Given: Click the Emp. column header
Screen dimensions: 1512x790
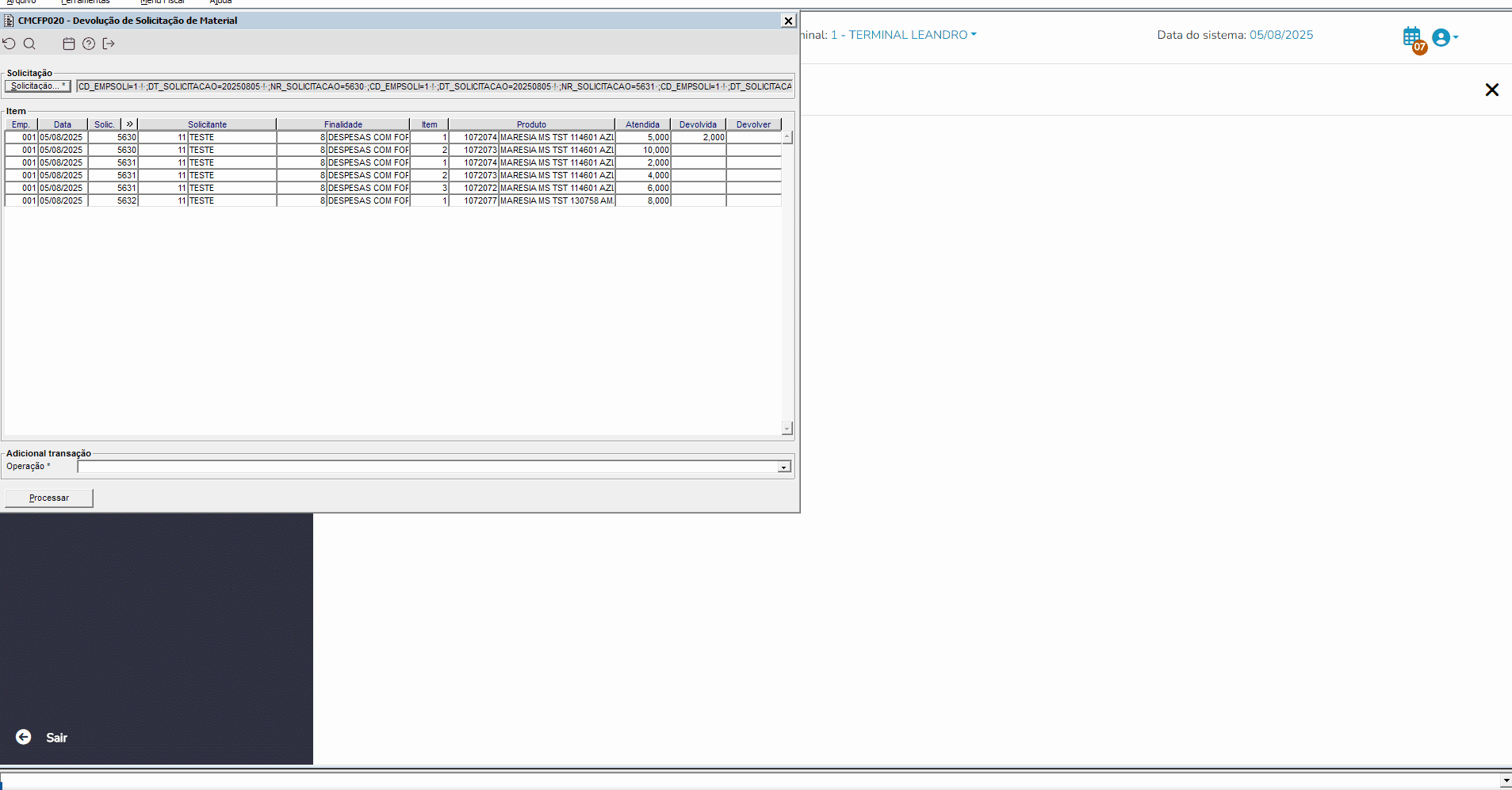Looking at the screenshot, I should tap(21, 124).
